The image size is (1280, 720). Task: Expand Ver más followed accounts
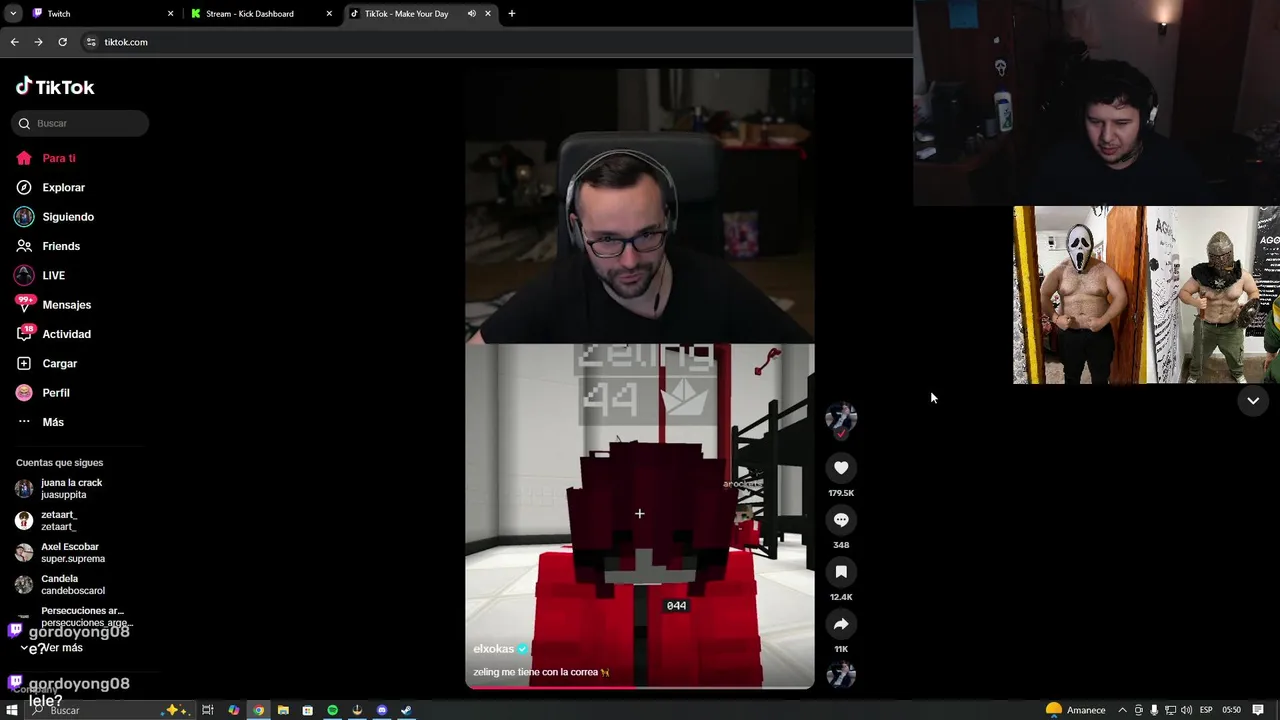(x=53, y=648)
